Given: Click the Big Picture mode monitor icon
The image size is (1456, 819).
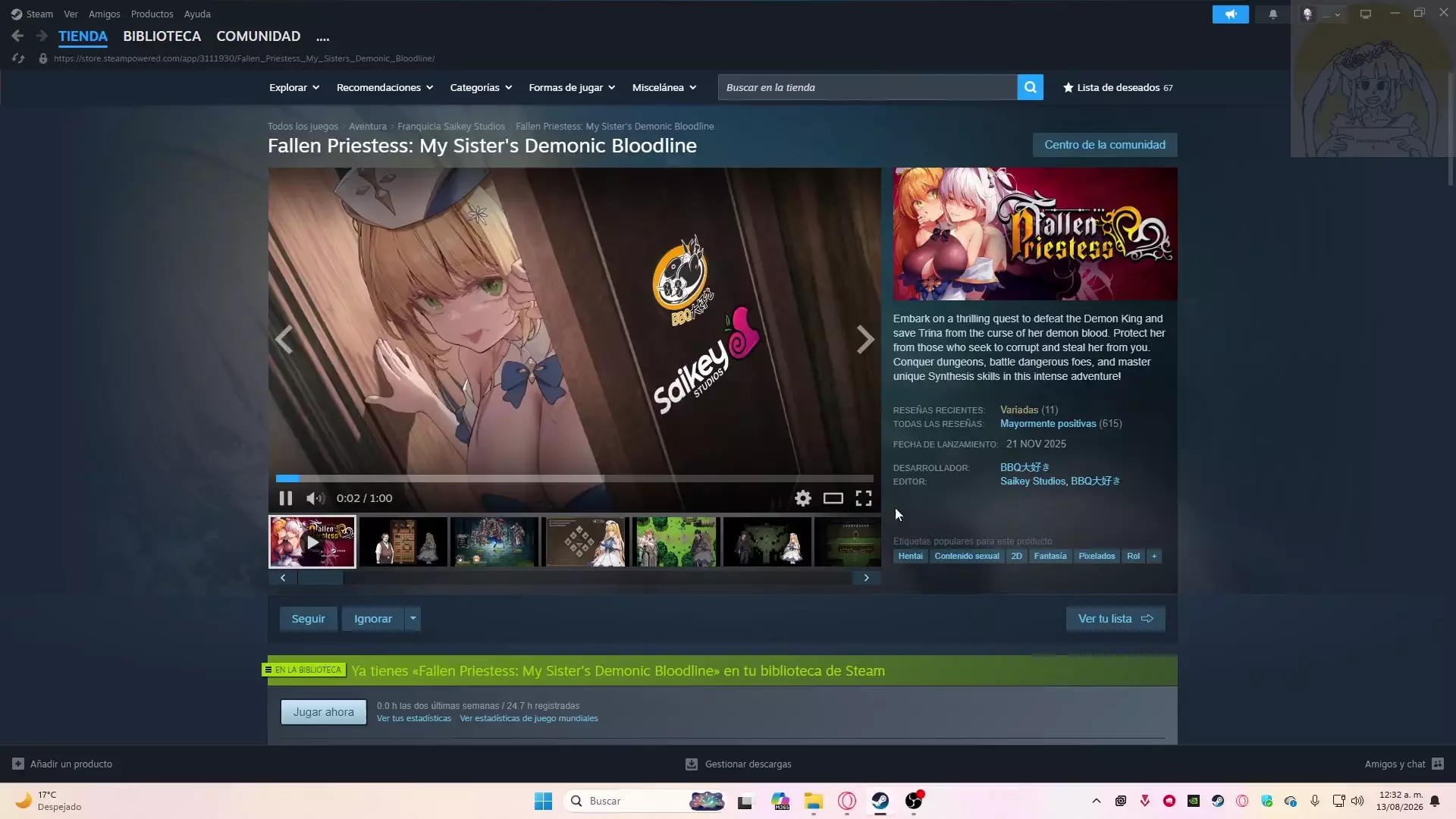Looking at the screenshot, I should 1366,14.
